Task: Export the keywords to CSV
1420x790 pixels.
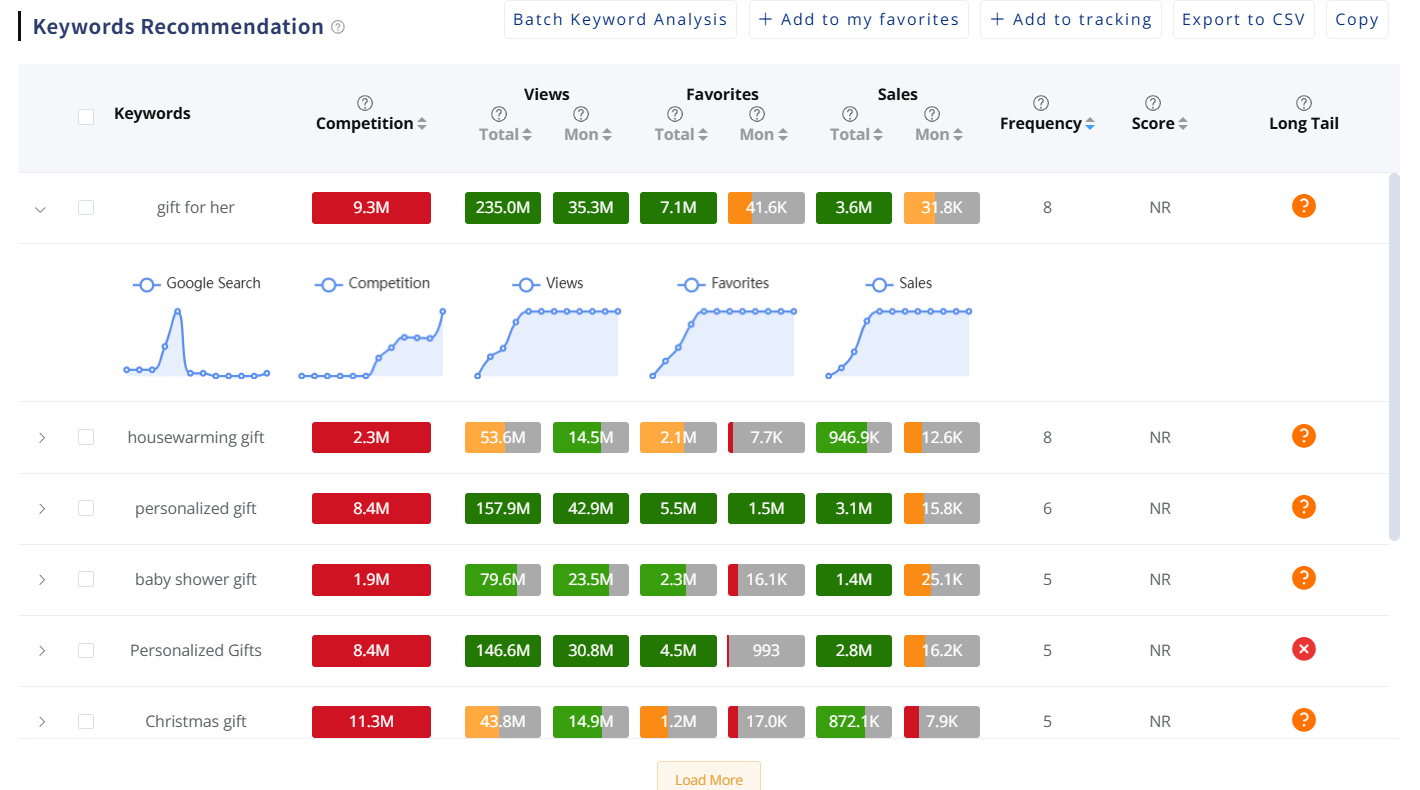Action: point(1243,20)
